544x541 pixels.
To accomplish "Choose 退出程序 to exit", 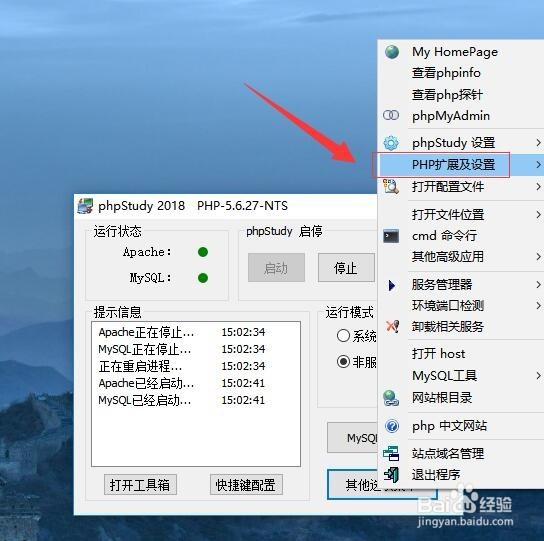I will [461, 474].
